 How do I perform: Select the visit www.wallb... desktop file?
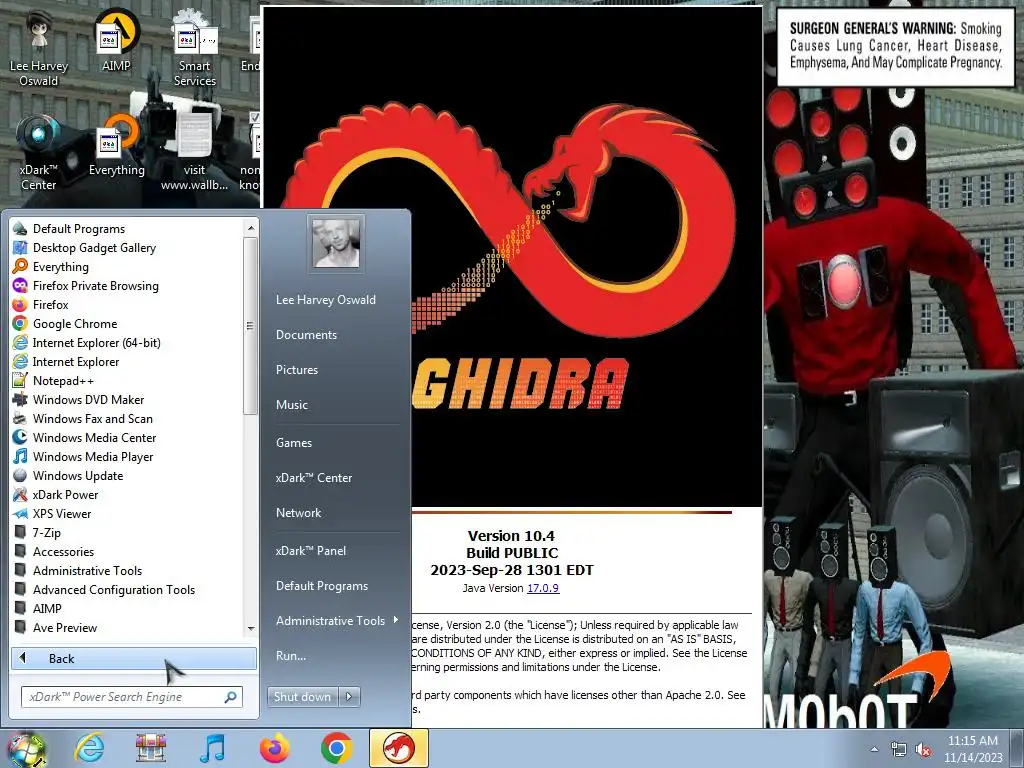pyautogui.click(x=194, y=153)
